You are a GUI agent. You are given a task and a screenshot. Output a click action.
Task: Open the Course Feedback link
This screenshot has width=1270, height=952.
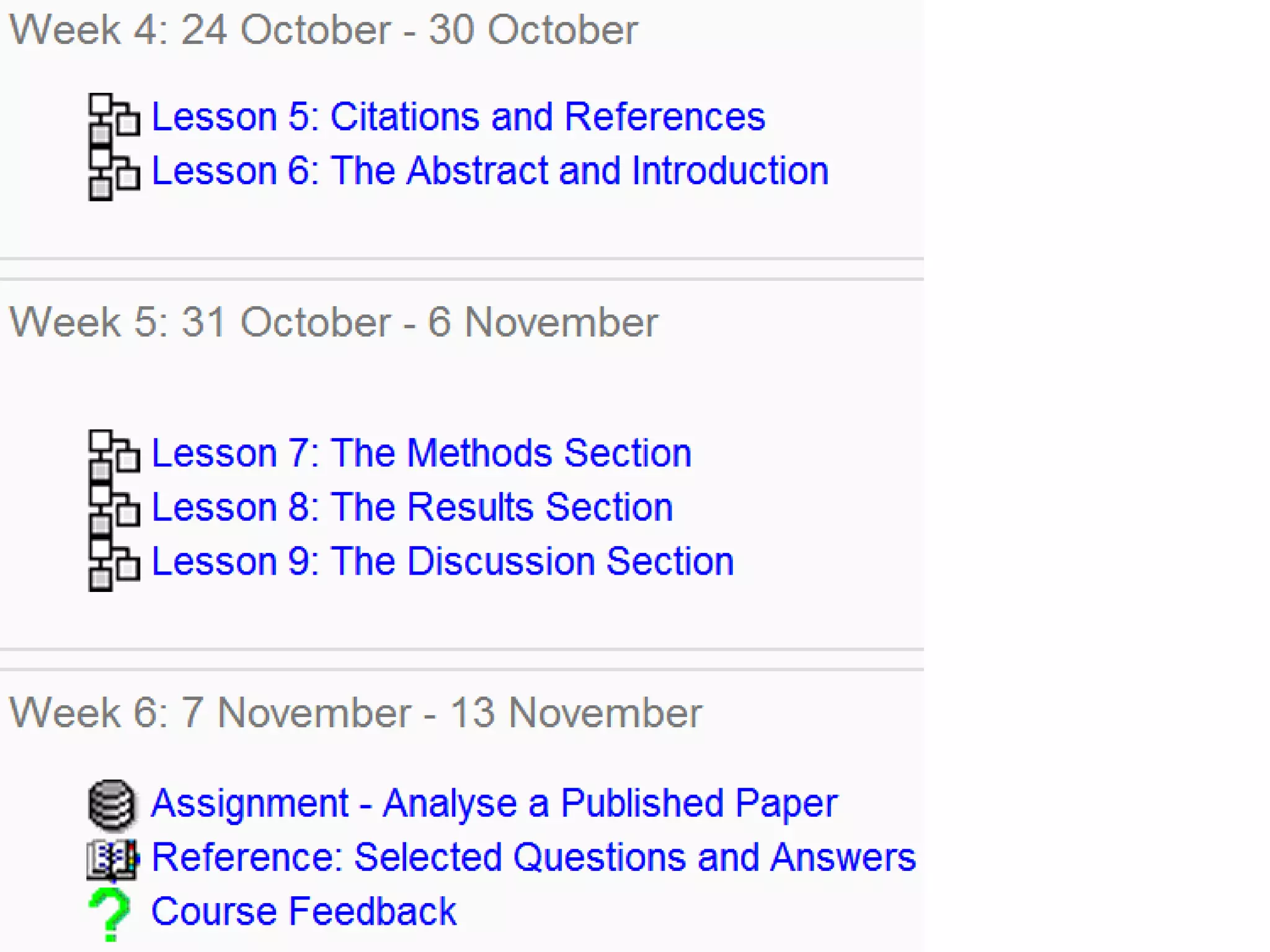click(304, 912)
